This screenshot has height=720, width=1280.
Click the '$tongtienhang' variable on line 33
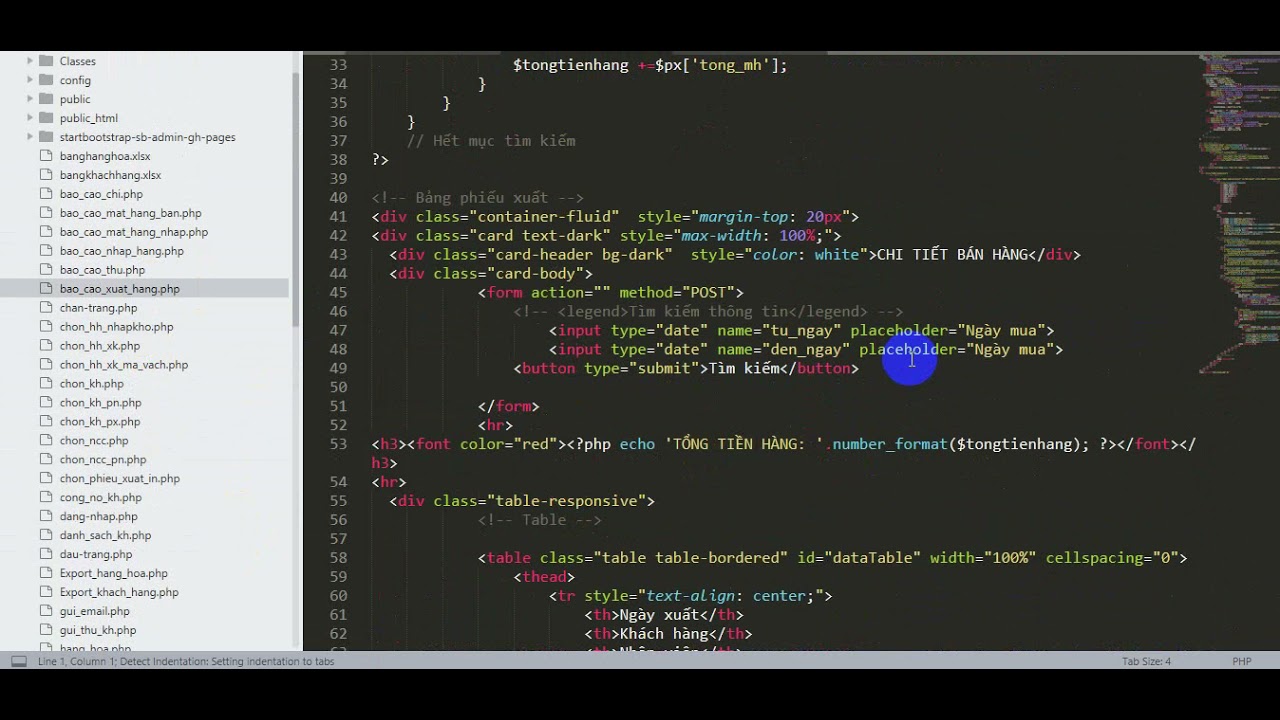tap(571, 65)
